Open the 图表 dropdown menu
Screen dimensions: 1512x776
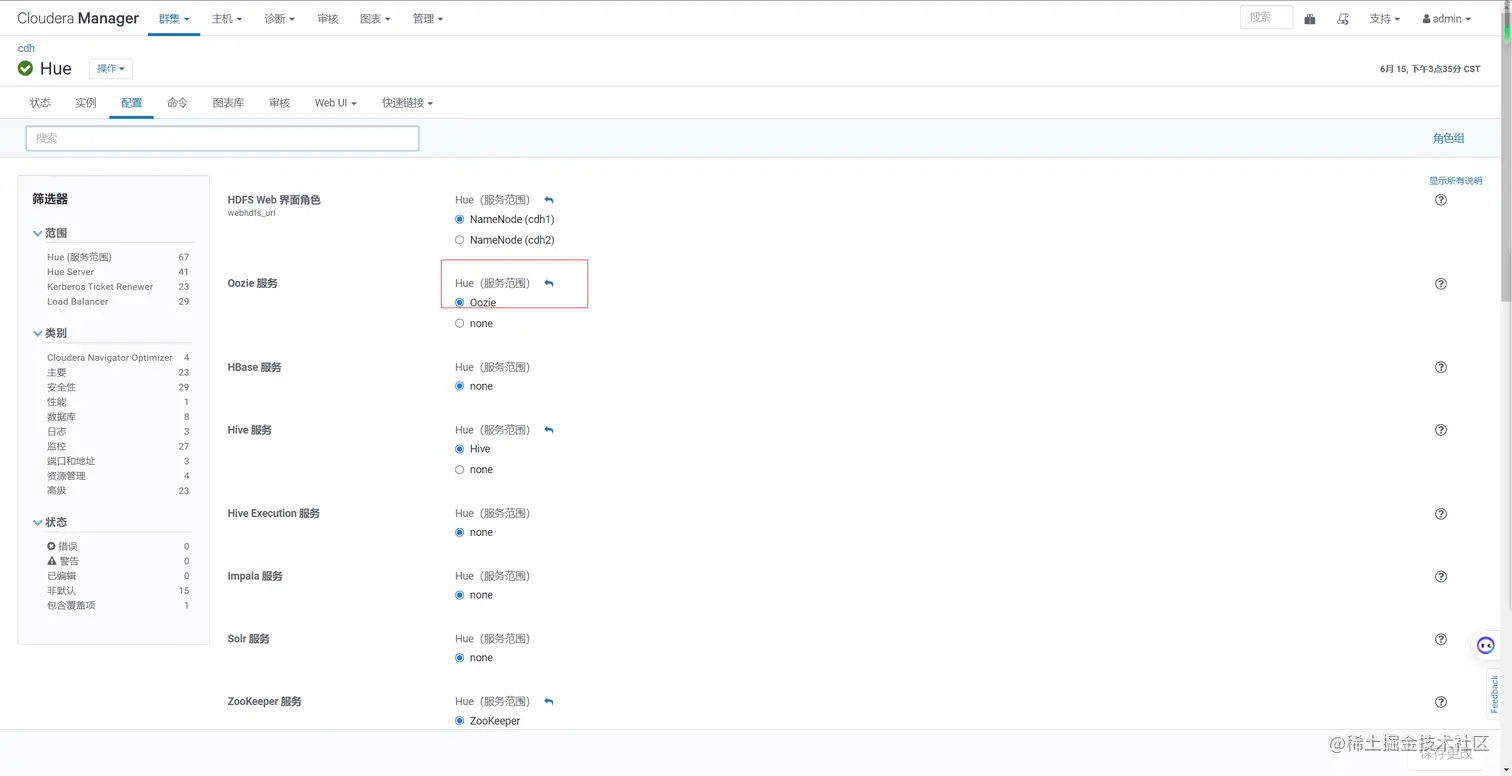point(375,19)
